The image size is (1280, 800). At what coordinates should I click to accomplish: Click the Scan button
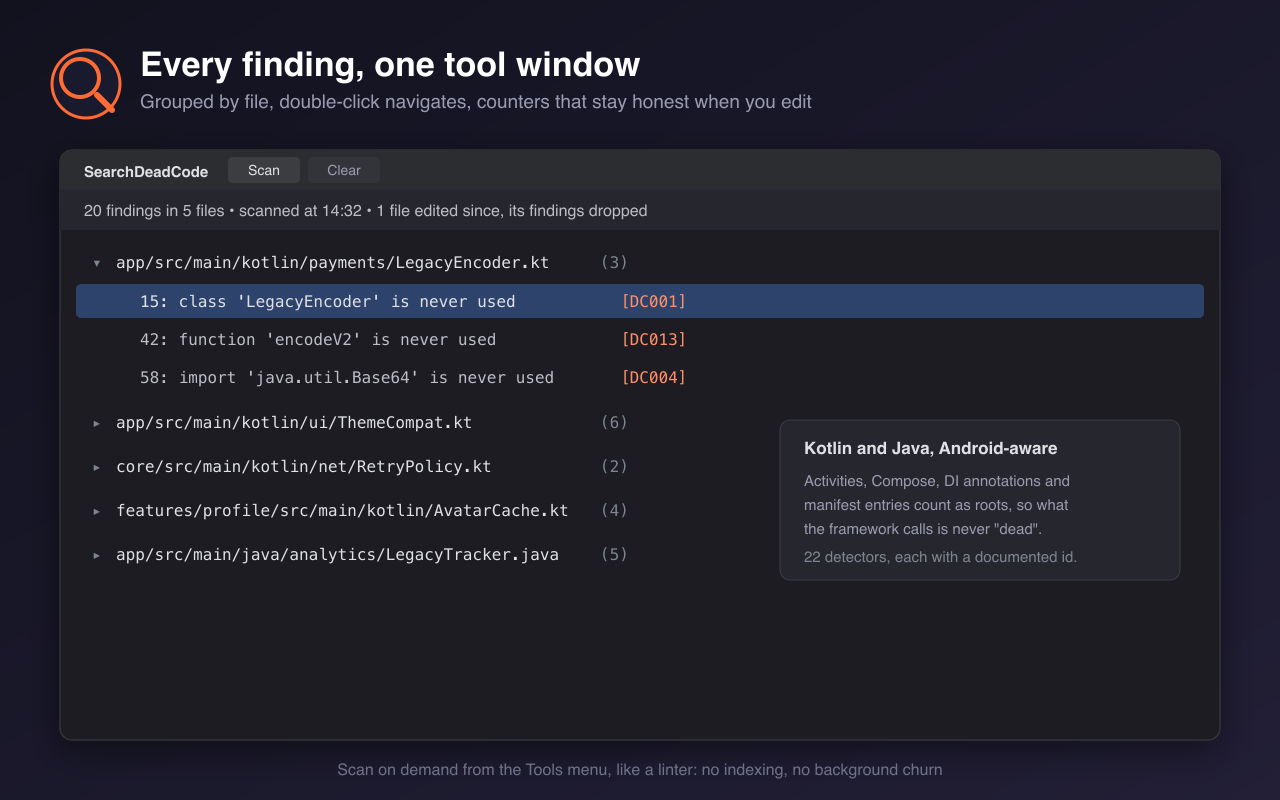pyautogui.click(x=264, y=170)
